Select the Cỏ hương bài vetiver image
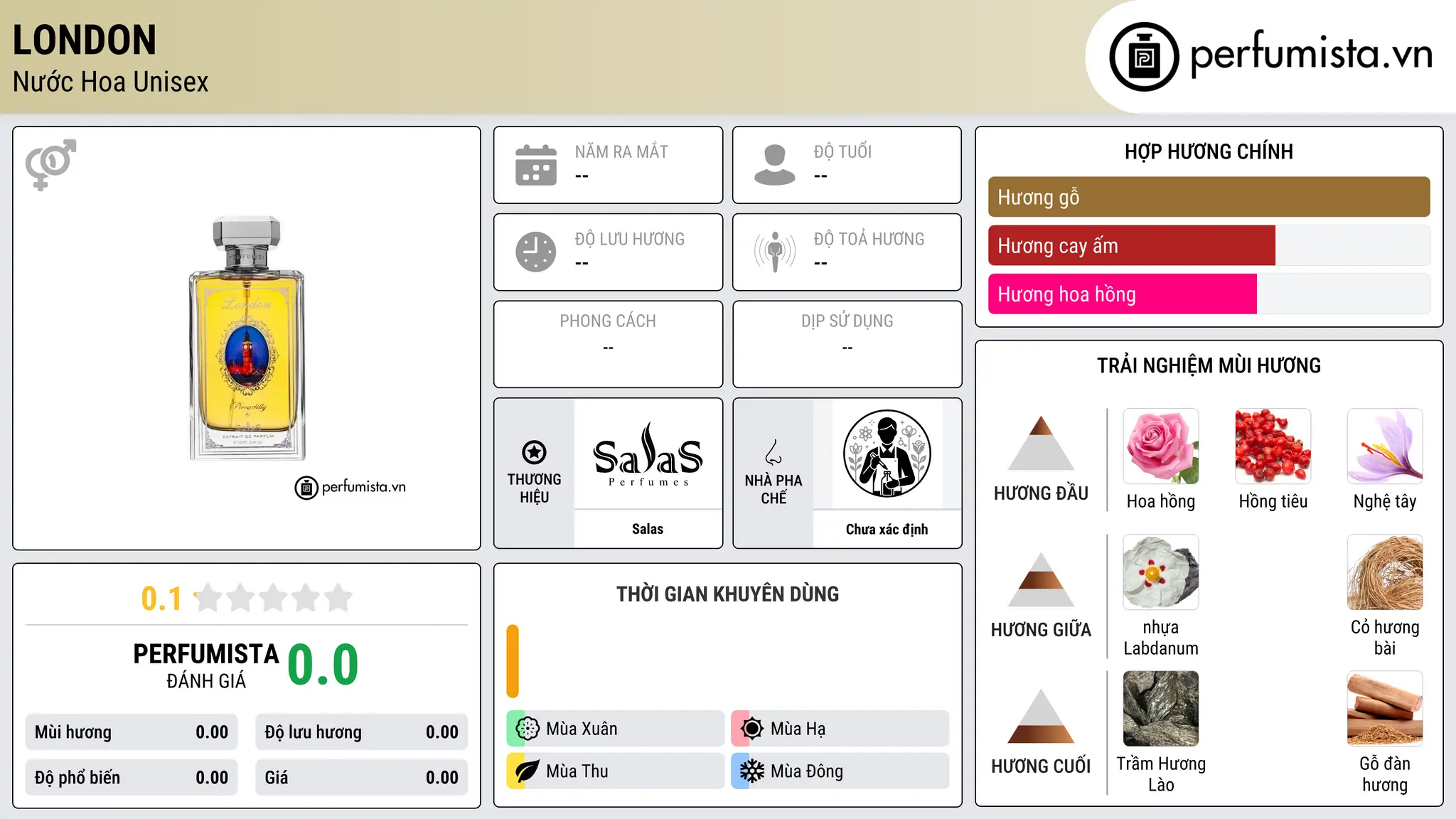The width and height of the screenshot is (1456, 819). coord(1385,572)
